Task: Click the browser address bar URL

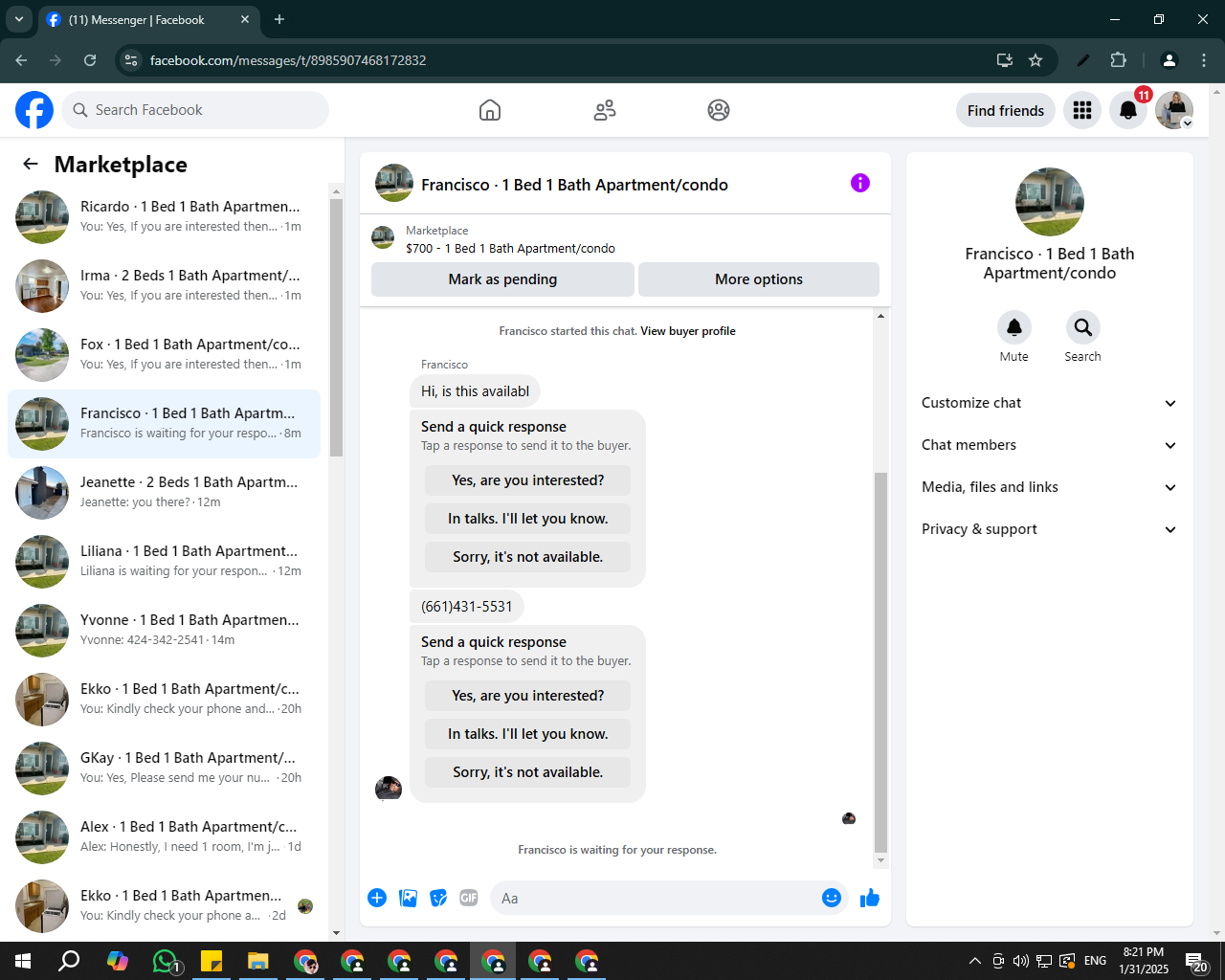Action: (x=288, y=60)
